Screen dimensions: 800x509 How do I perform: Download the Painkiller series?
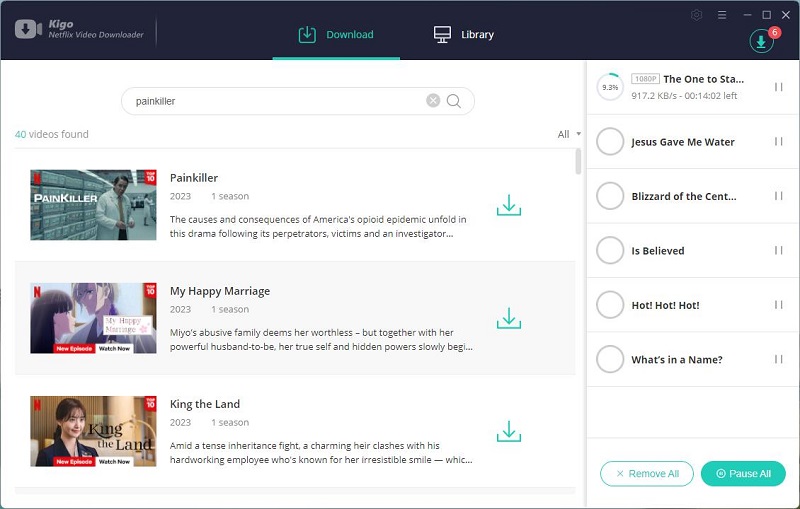tap(509, 205)
